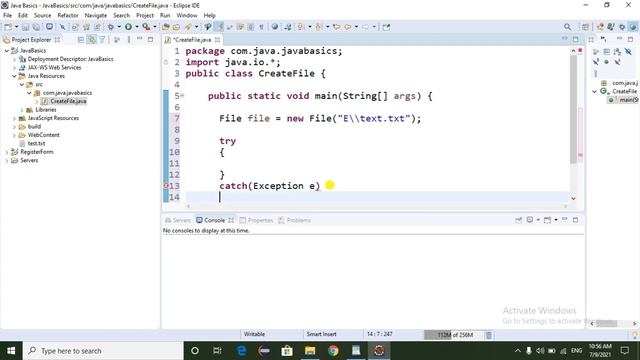640x360 pixels.
Task: Click the error marker on line 13
Action: tap(166, 186)
